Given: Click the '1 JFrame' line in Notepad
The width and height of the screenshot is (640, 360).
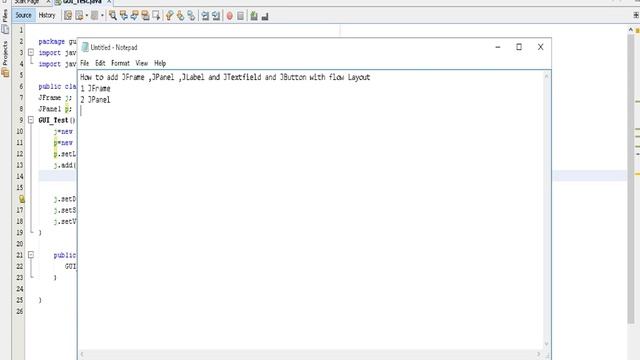Looking at the screenshot, I should (95, 89).
